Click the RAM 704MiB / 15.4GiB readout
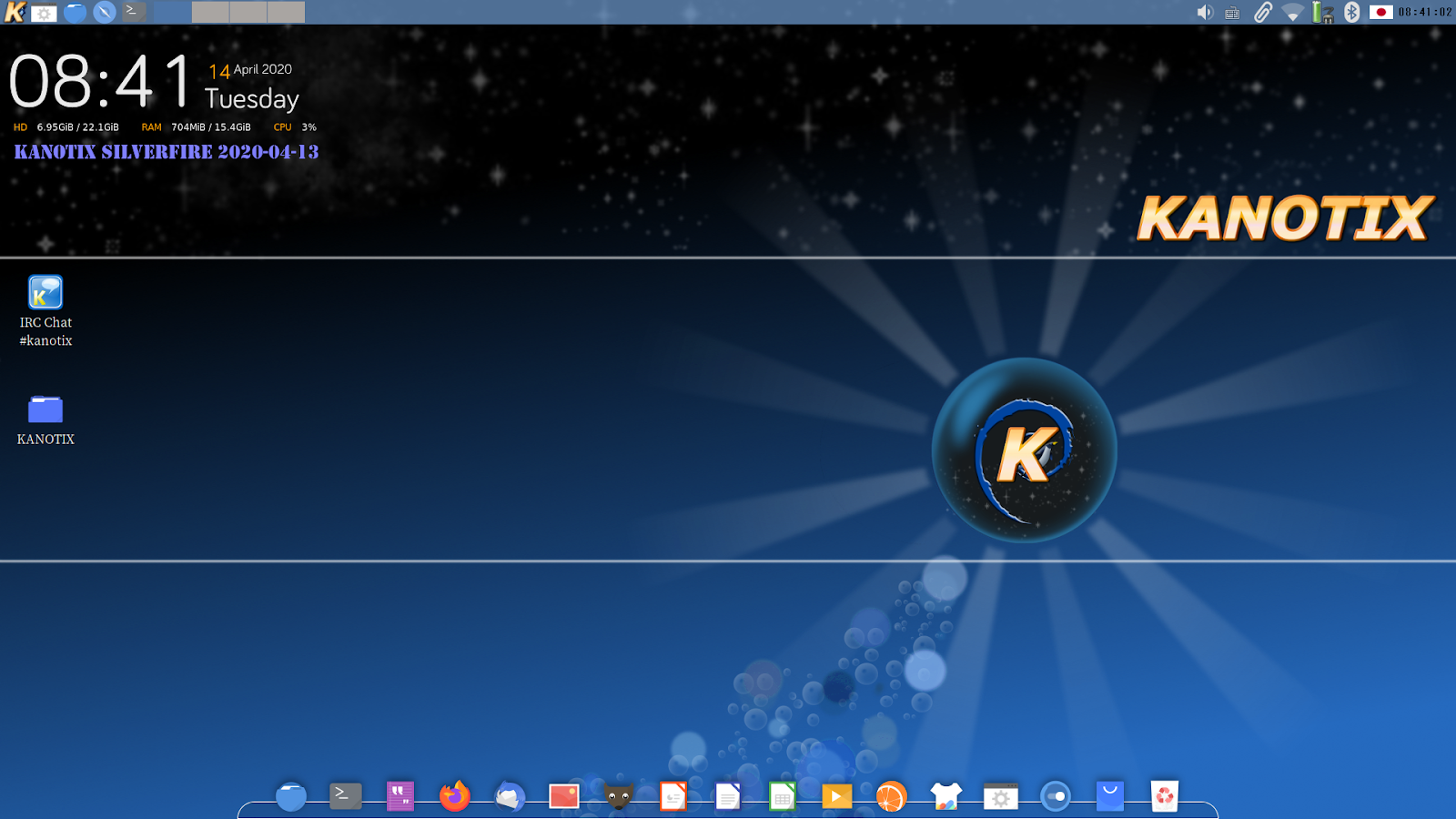The image size is (1456, 819). click(196, 127)
